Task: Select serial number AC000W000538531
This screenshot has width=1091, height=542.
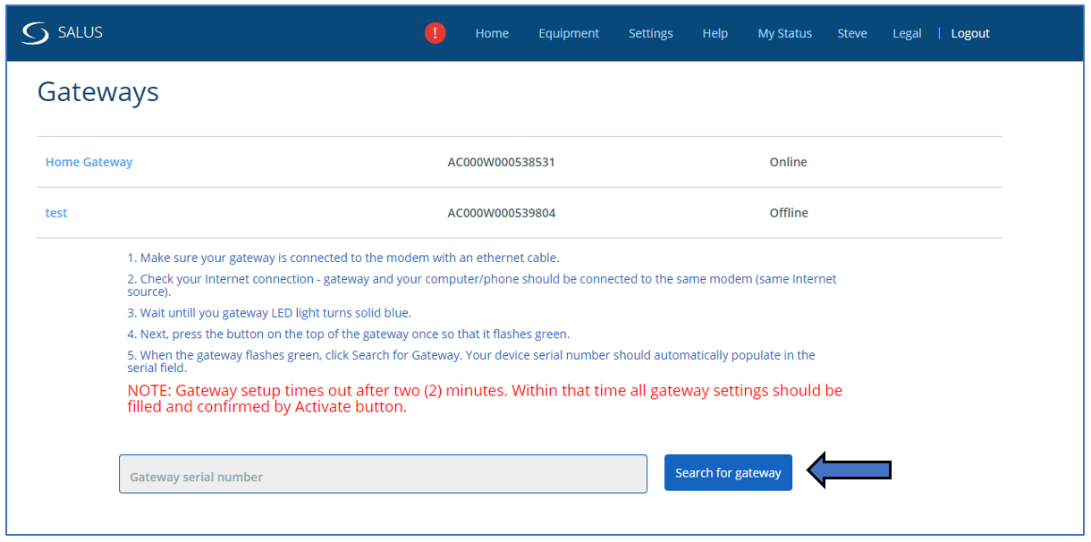Action: [501, 162]
